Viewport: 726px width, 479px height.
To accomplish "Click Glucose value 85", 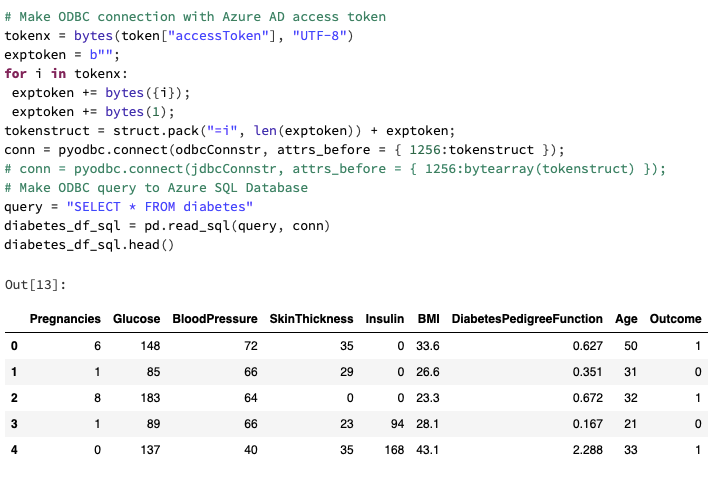I will (153, 372).
